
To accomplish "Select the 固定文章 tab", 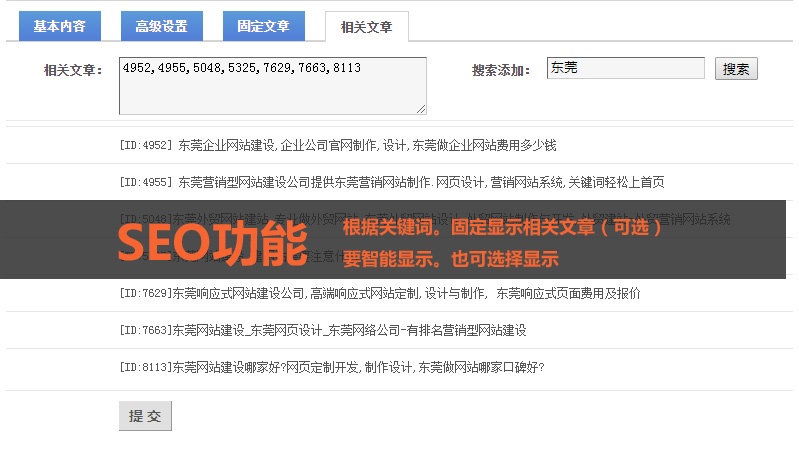I will [x=263, y=26].
